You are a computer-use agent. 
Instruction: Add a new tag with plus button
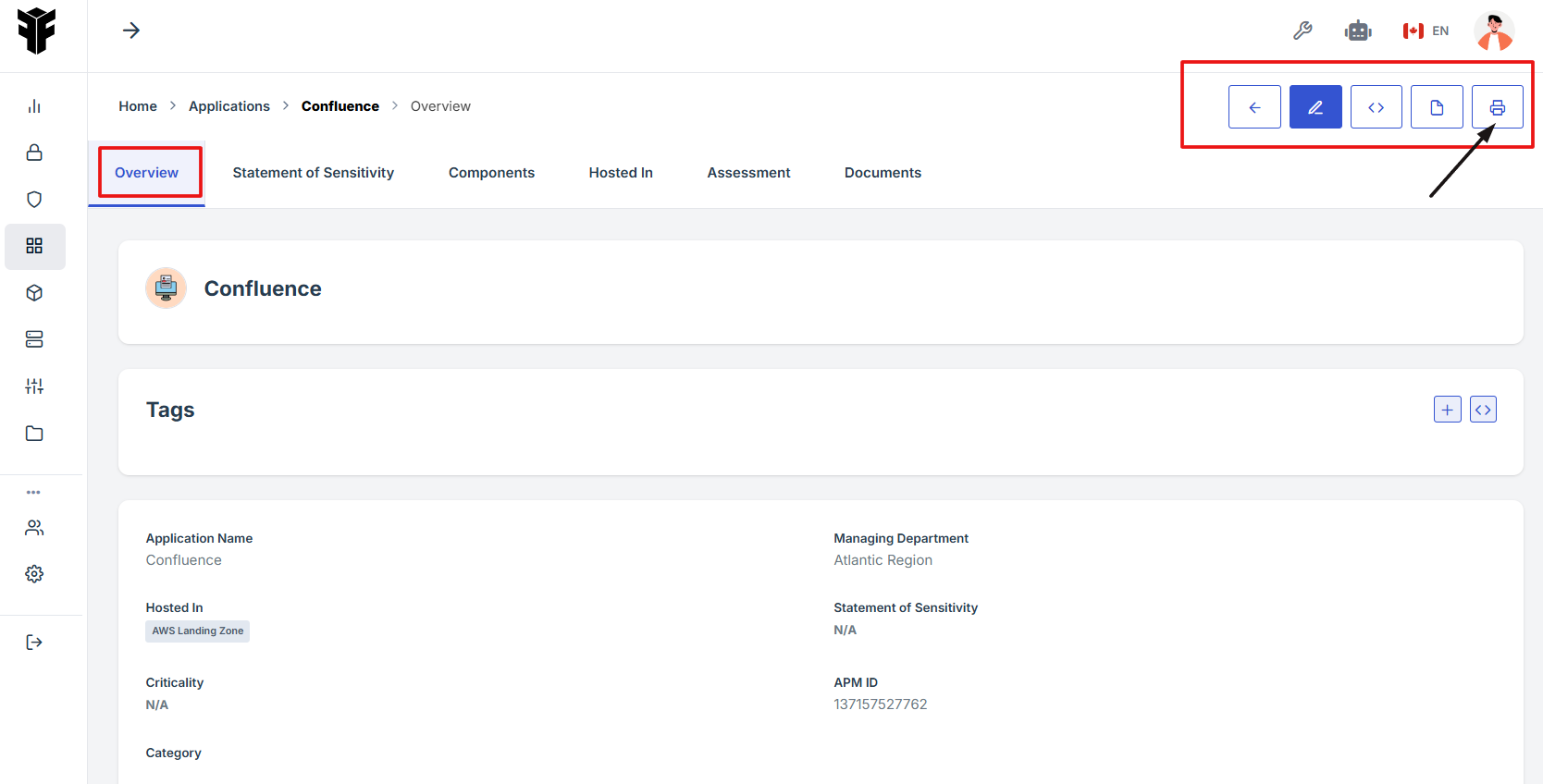click(x=1447, y=410)
